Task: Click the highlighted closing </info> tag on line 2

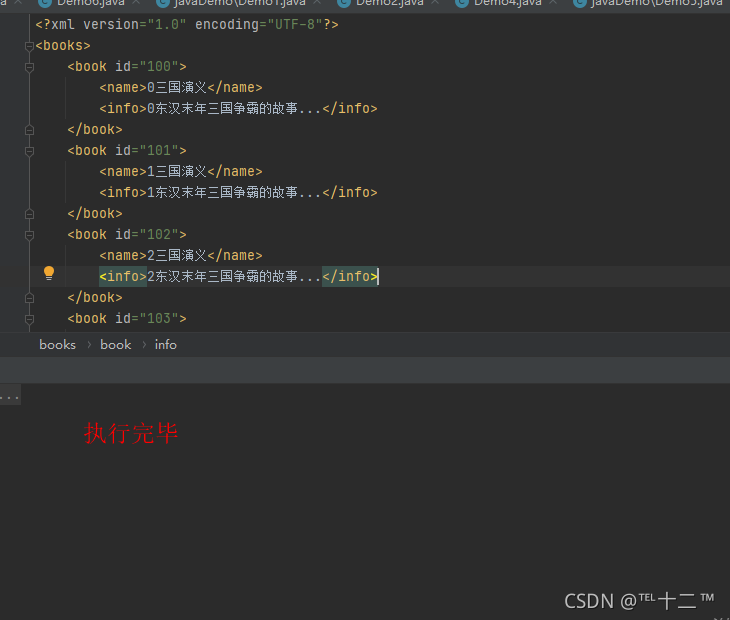Action: 350,276
